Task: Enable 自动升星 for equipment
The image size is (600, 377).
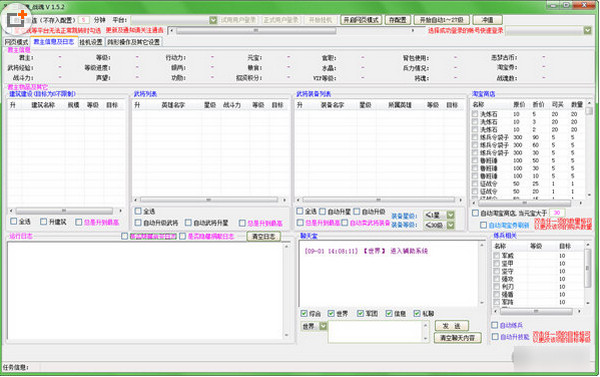Action: pyautogui.click(x=323, y=211)
